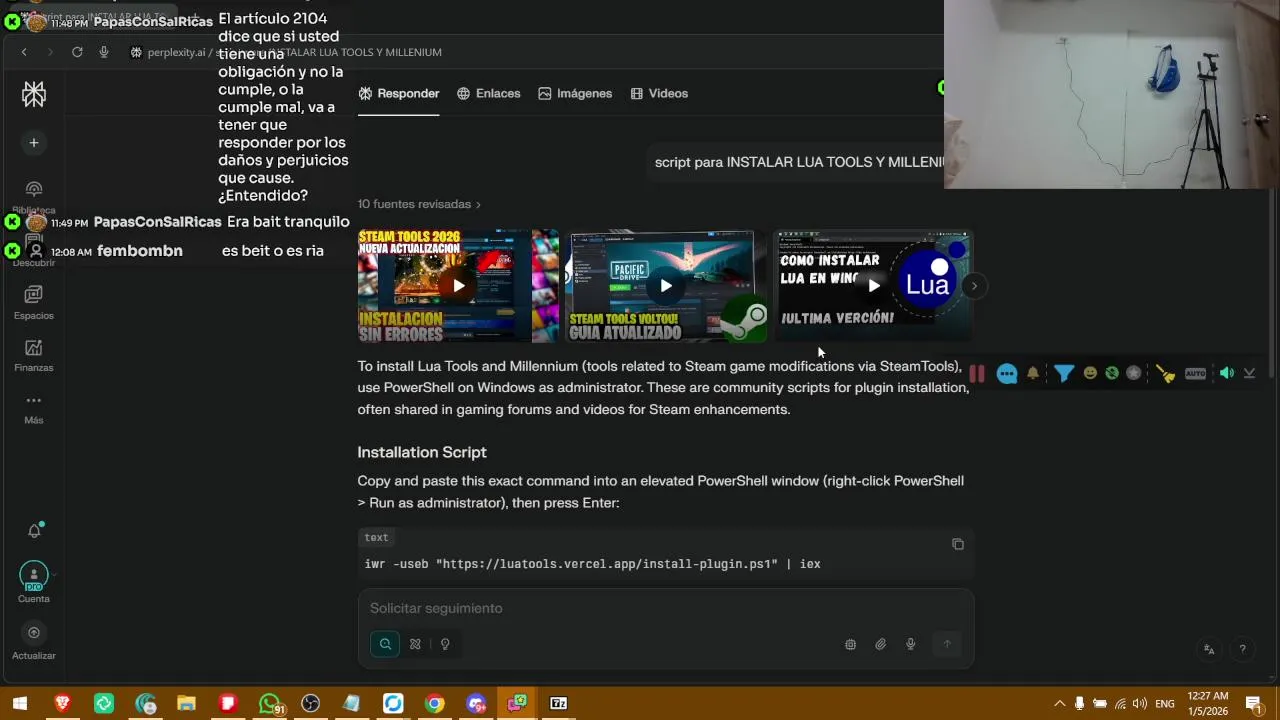
Task: Open the Cuenta account menu
Action: tap(34, 583)
